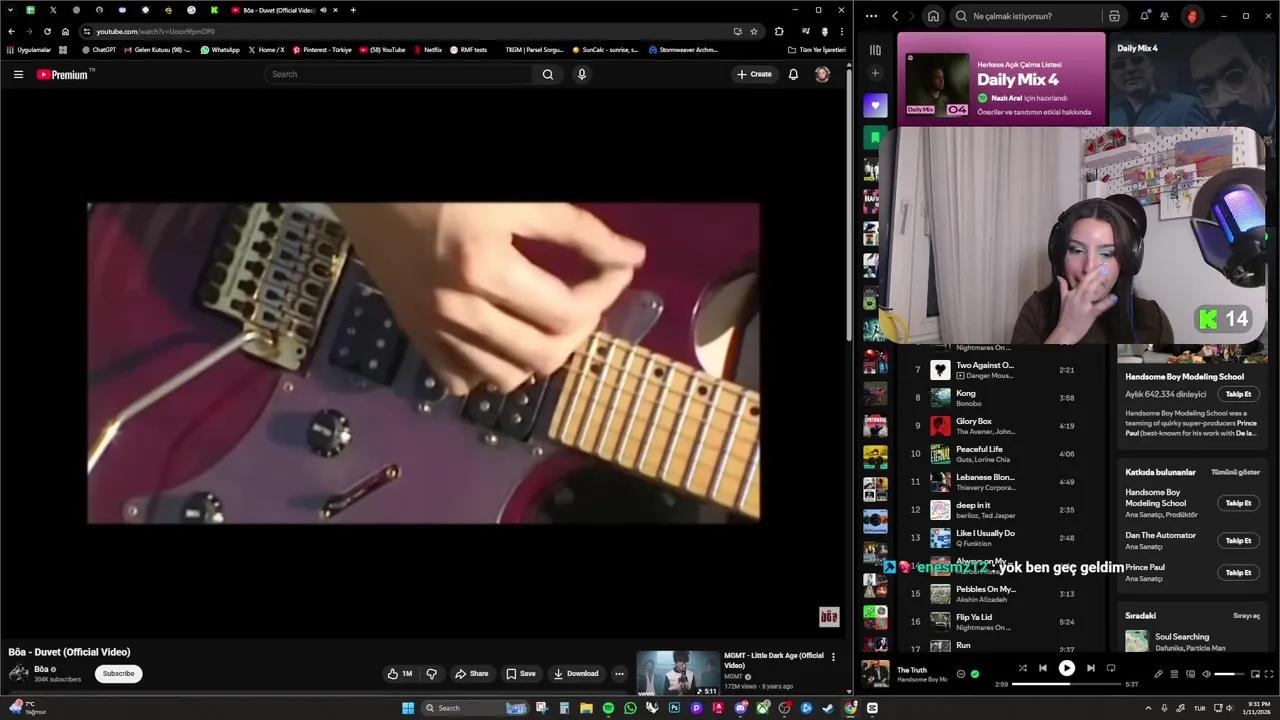Click the YouTube Premium logo

(x=63, y=74)
